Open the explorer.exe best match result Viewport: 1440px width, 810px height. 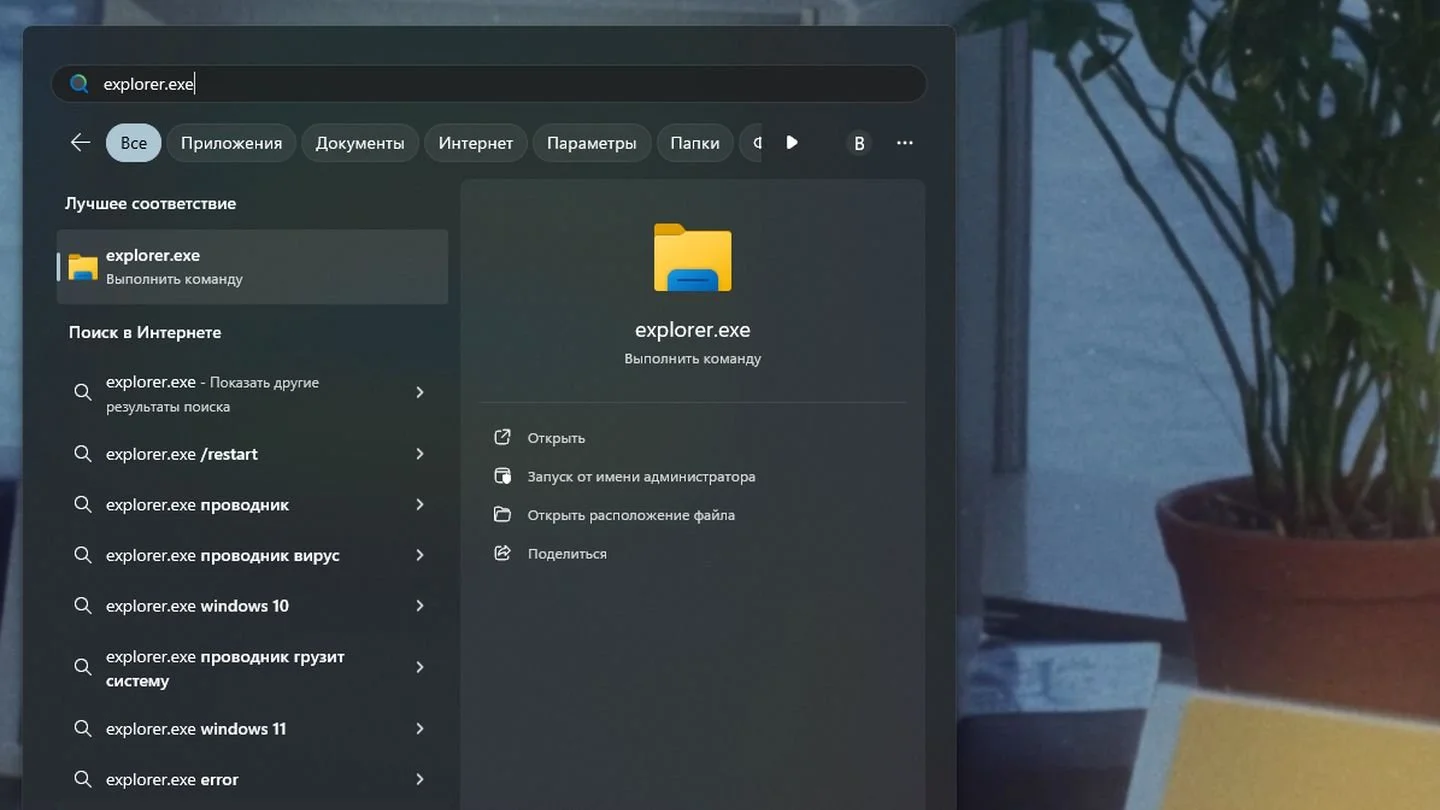tap(252, 267)
